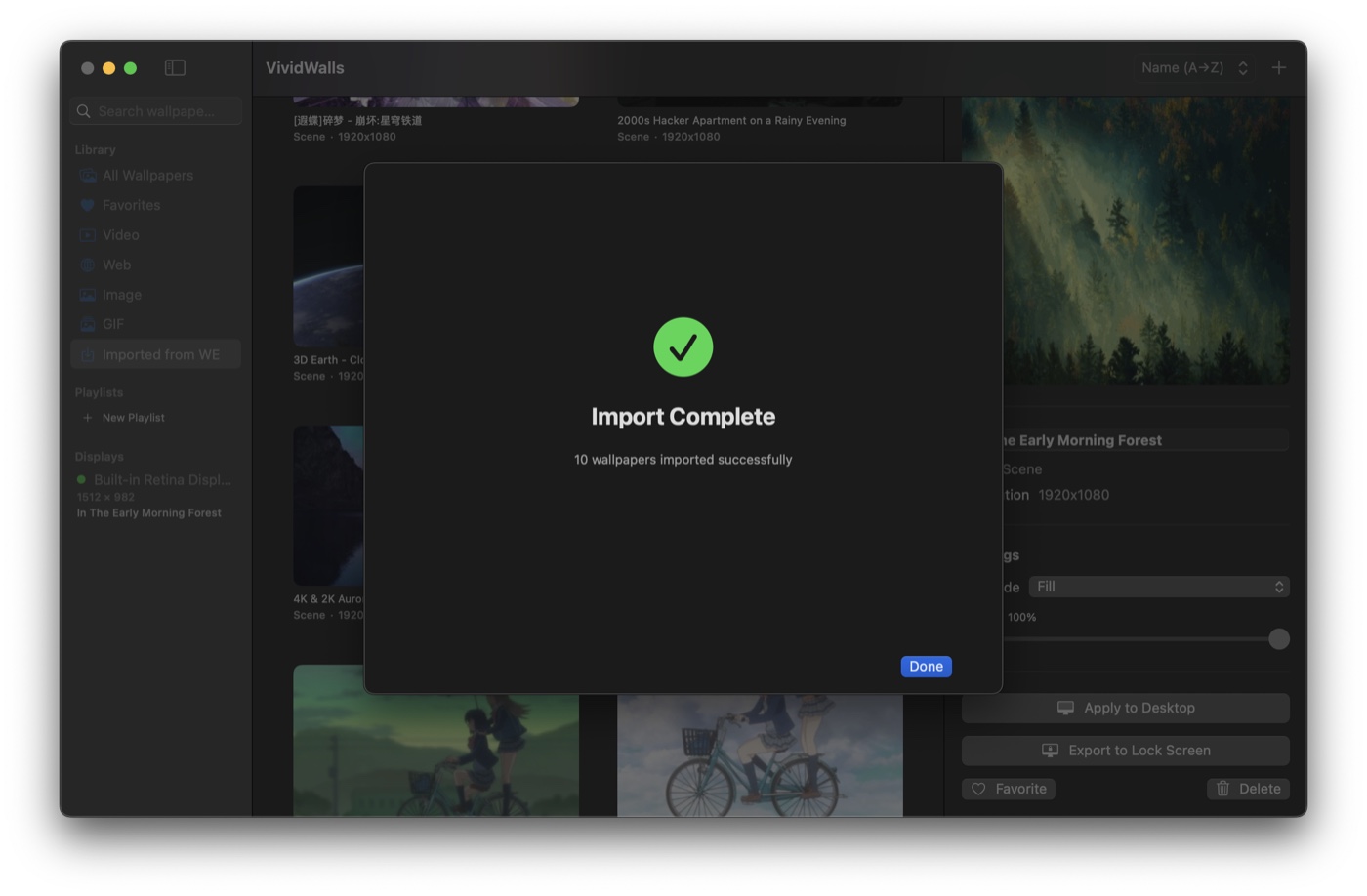Click the Apply to Desktop button
The height and width of the screenshot is (896, 1367).
[x=1125, y=708]
